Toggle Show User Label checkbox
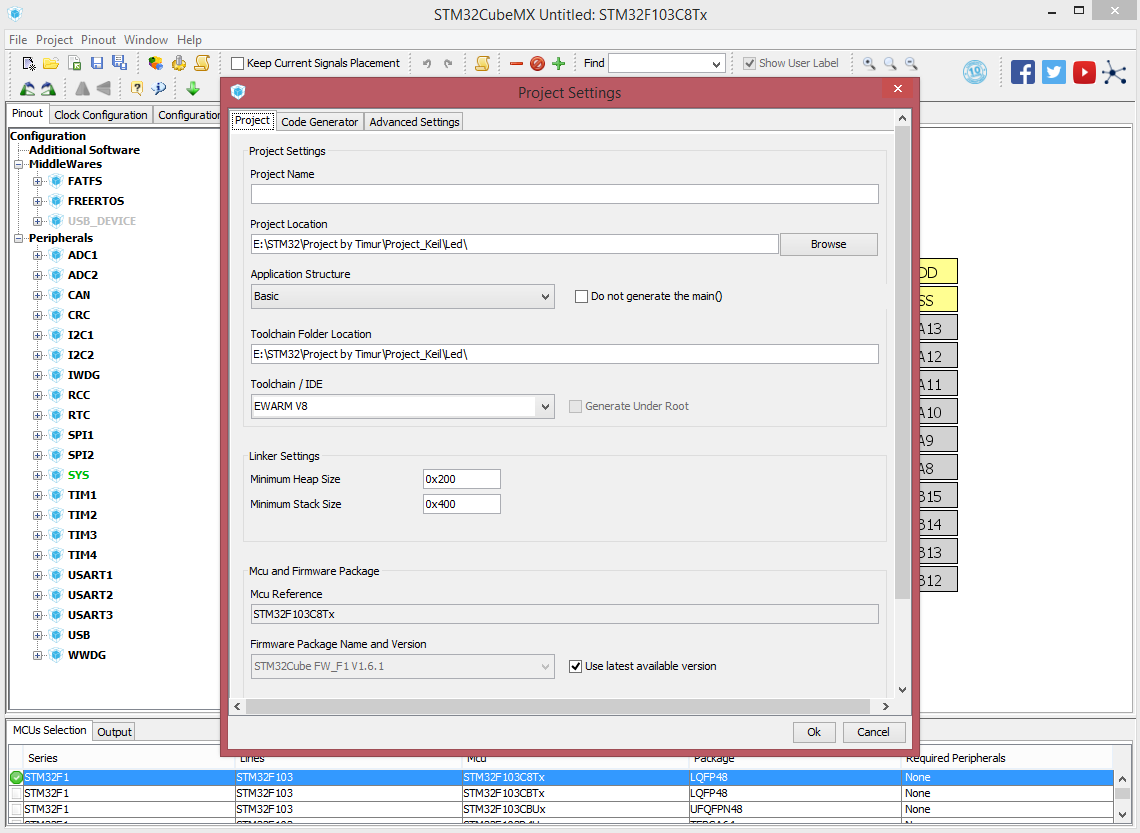The width and height of the screenshot is (1140, 833). (749, 63)
